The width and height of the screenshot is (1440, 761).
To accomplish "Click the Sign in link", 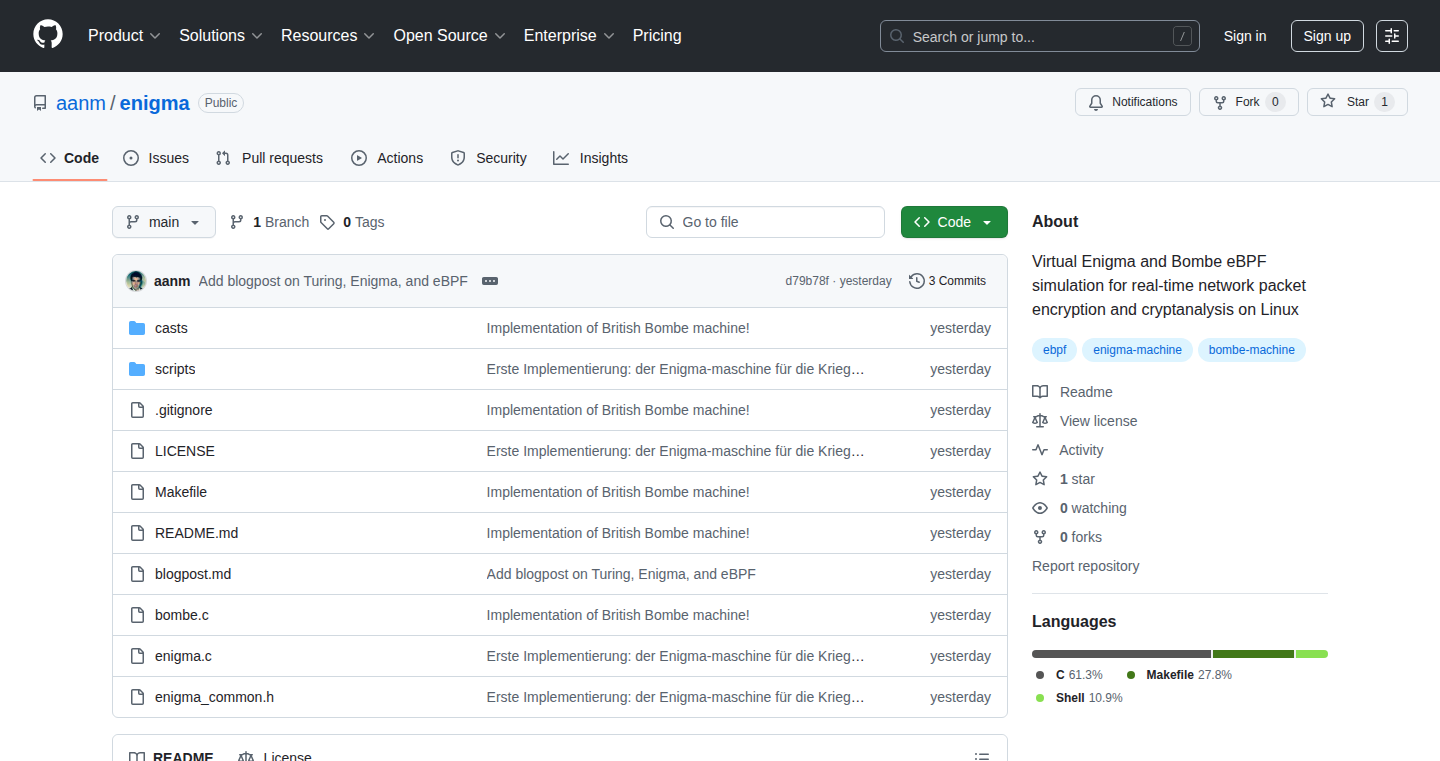I will pos(1245,36).
